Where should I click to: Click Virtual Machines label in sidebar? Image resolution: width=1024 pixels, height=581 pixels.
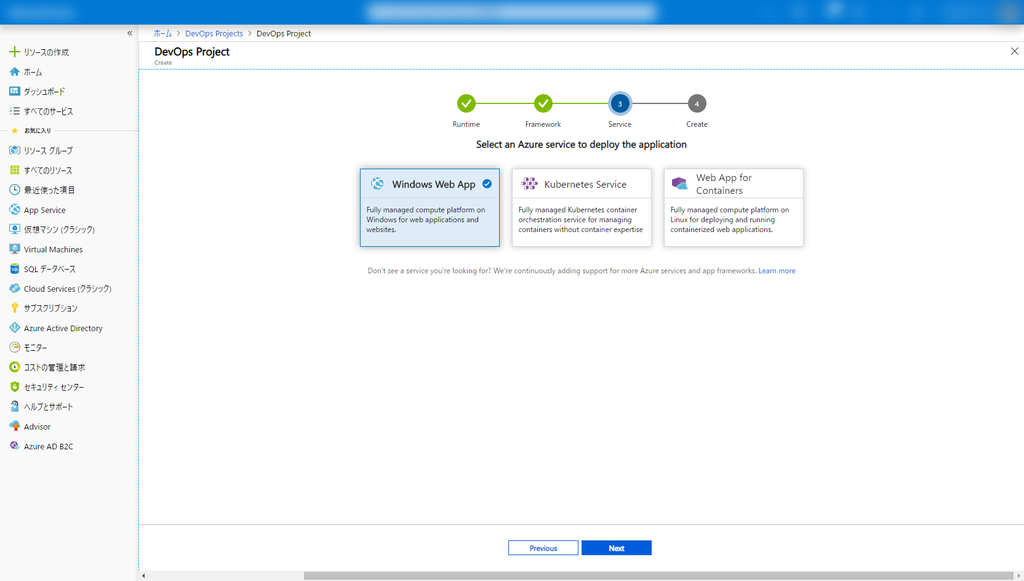(54, 249)
